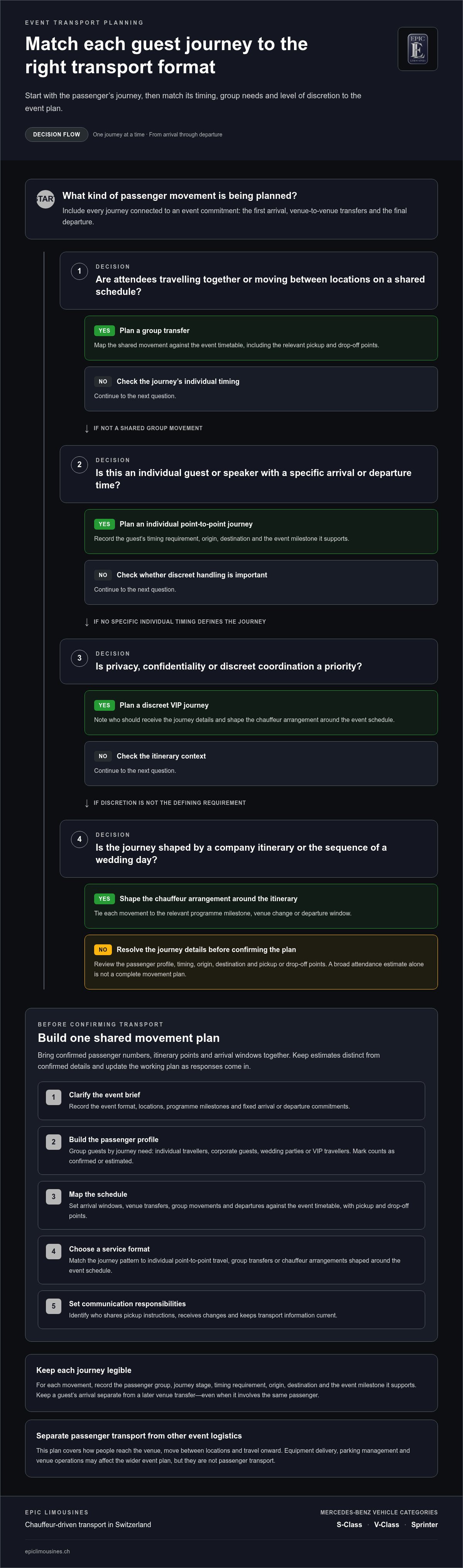
Task: Open step 4 Choose a service format
Action: (x=231, y=1260)
